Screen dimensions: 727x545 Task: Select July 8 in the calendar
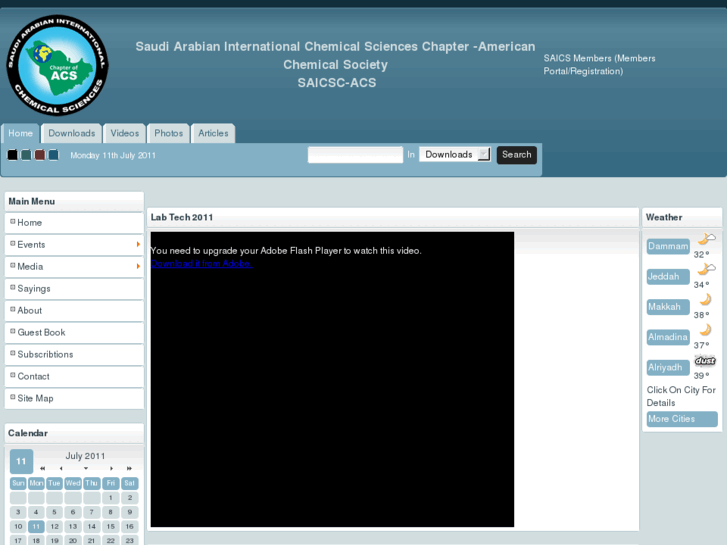pyautogui.click(x=111, y=512)
